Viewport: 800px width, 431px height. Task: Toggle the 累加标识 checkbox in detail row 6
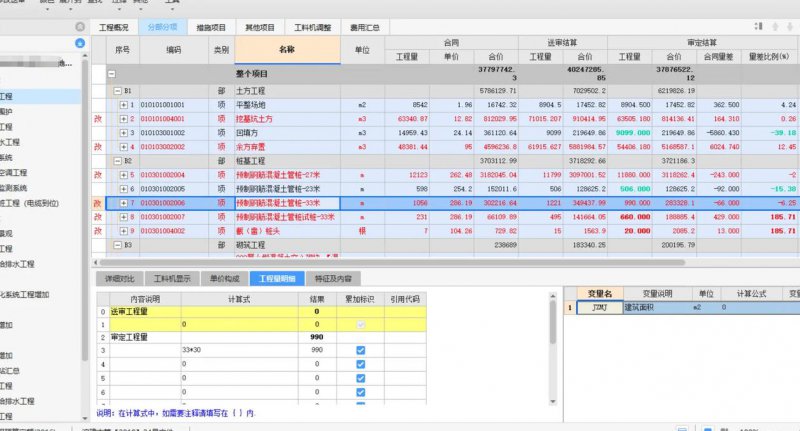click(361, 392)
